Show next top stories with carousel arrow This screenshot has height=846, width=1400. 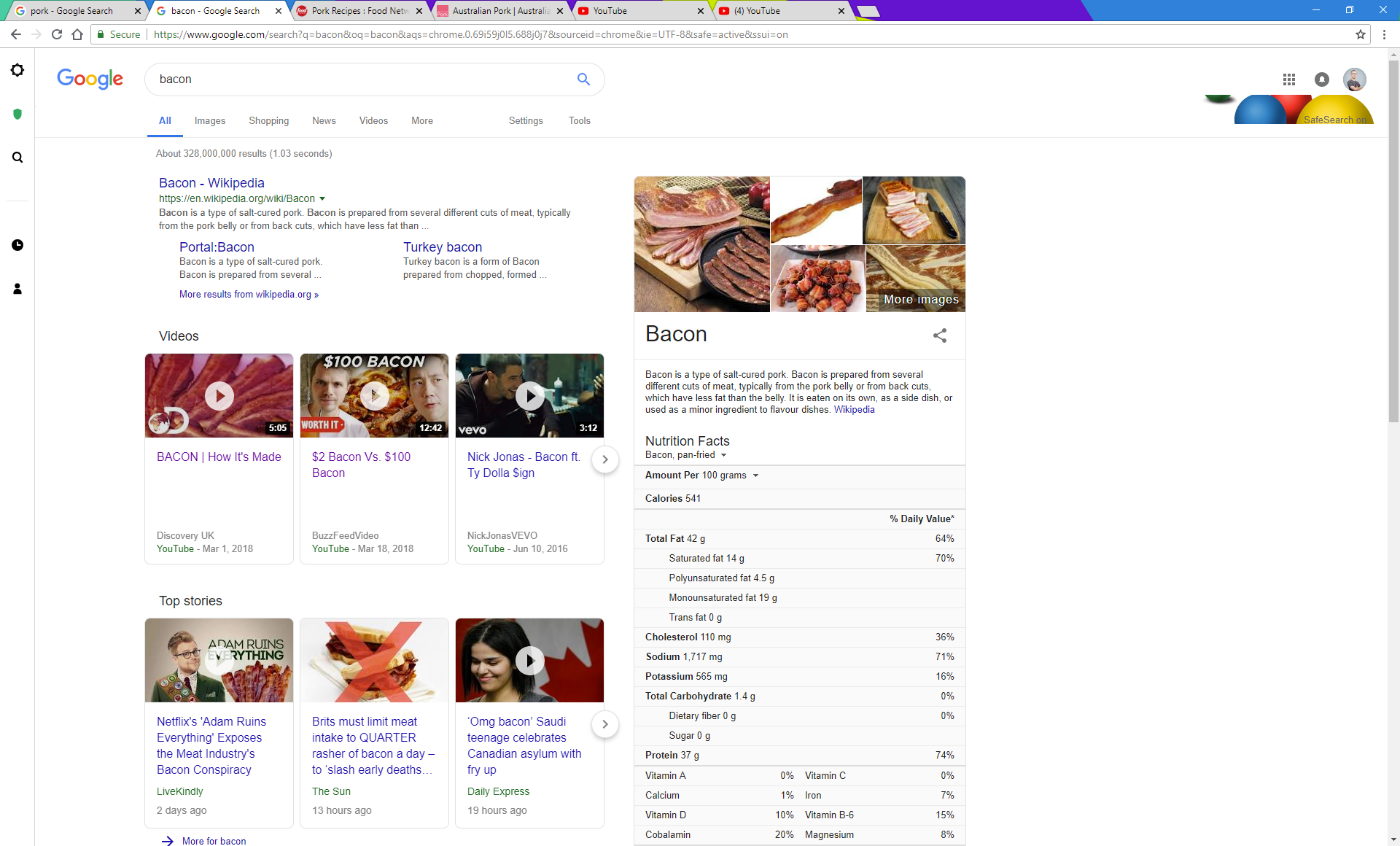coord(604,724)
